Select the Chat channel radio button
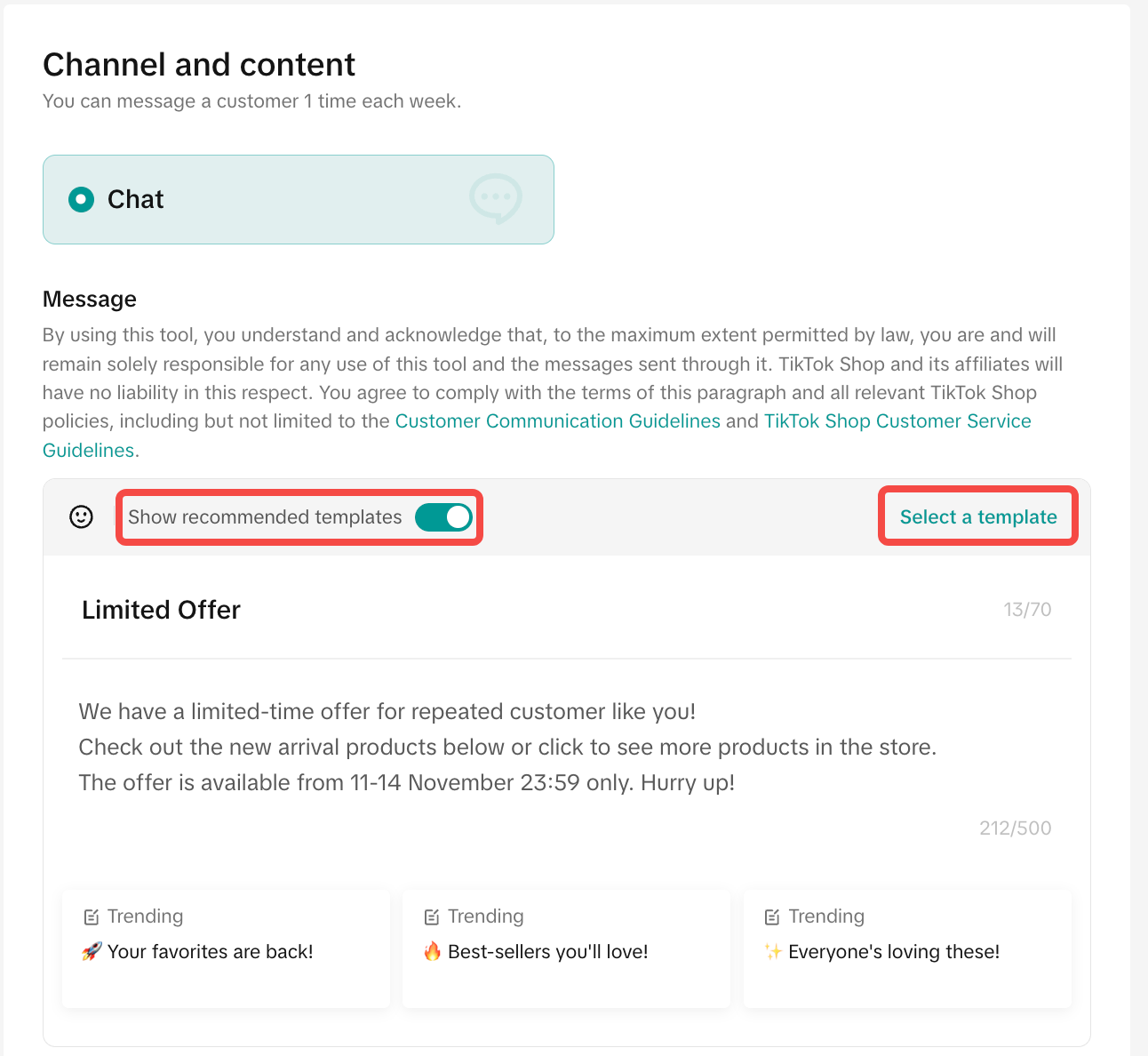The height and width of the screenshot is (1056, 1148). point(81,199)
